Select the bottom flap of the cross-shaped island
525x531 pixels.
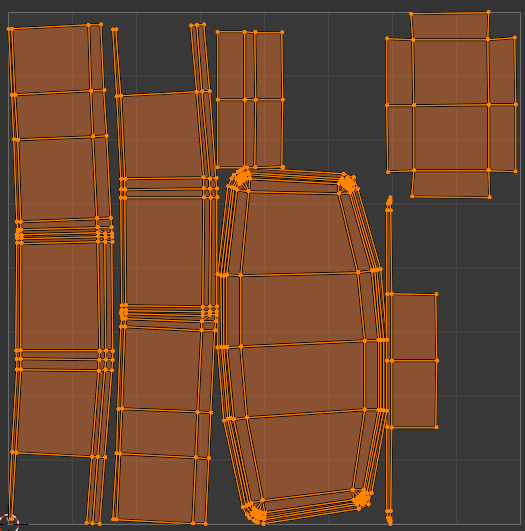(x=451, y=183)
